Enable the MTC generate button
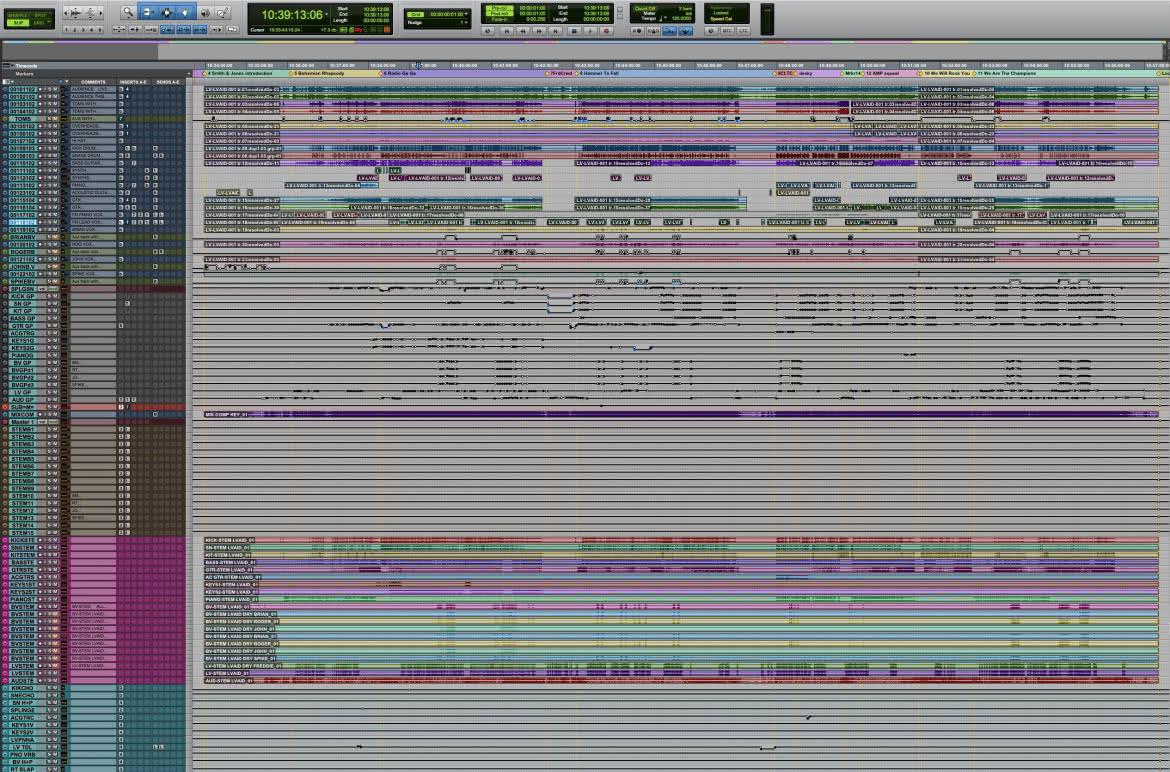The height and width of the screenshot is (772, 1170). tap(727, 31)
